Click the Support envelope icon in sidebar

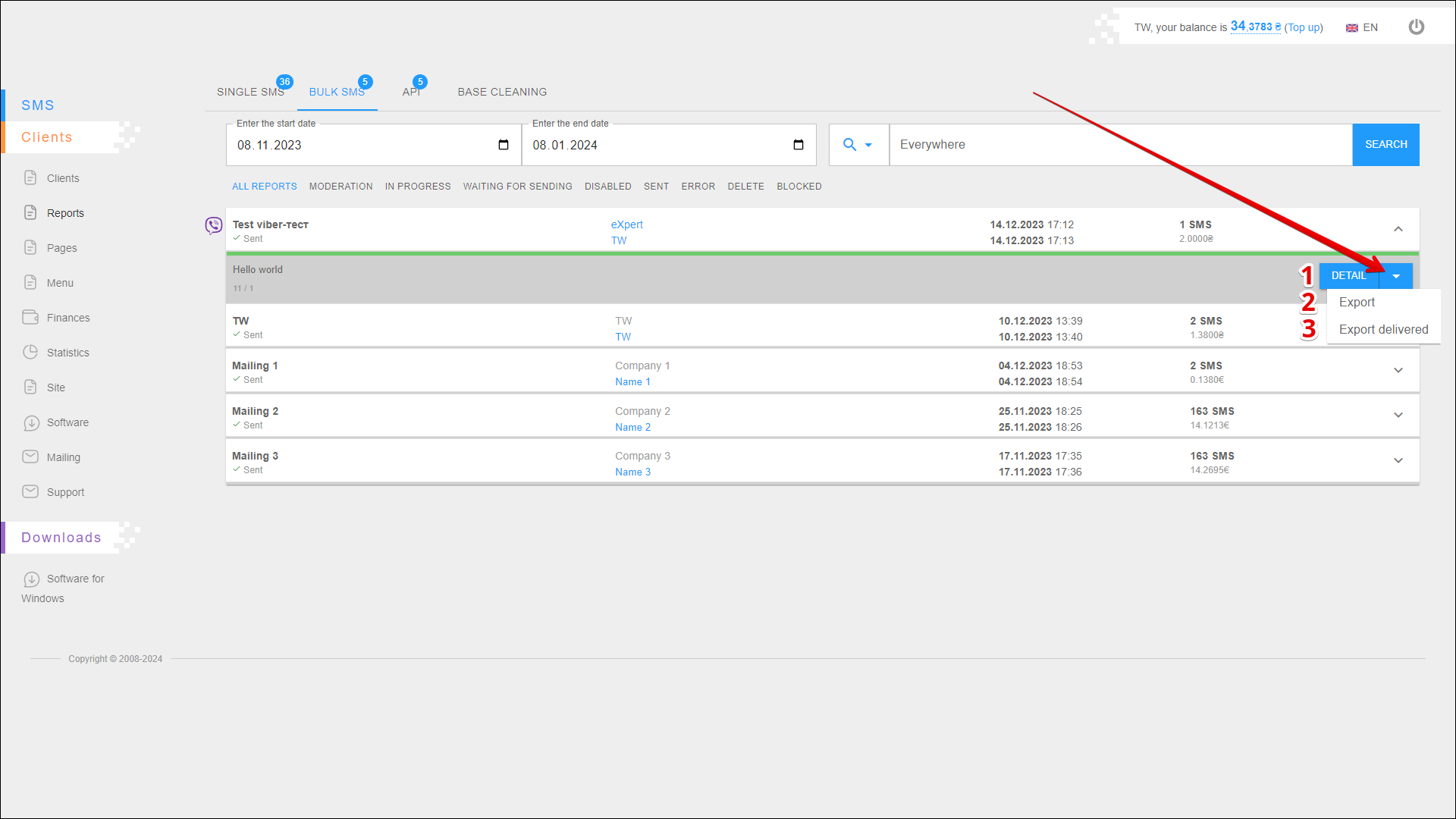coord(30,491)
